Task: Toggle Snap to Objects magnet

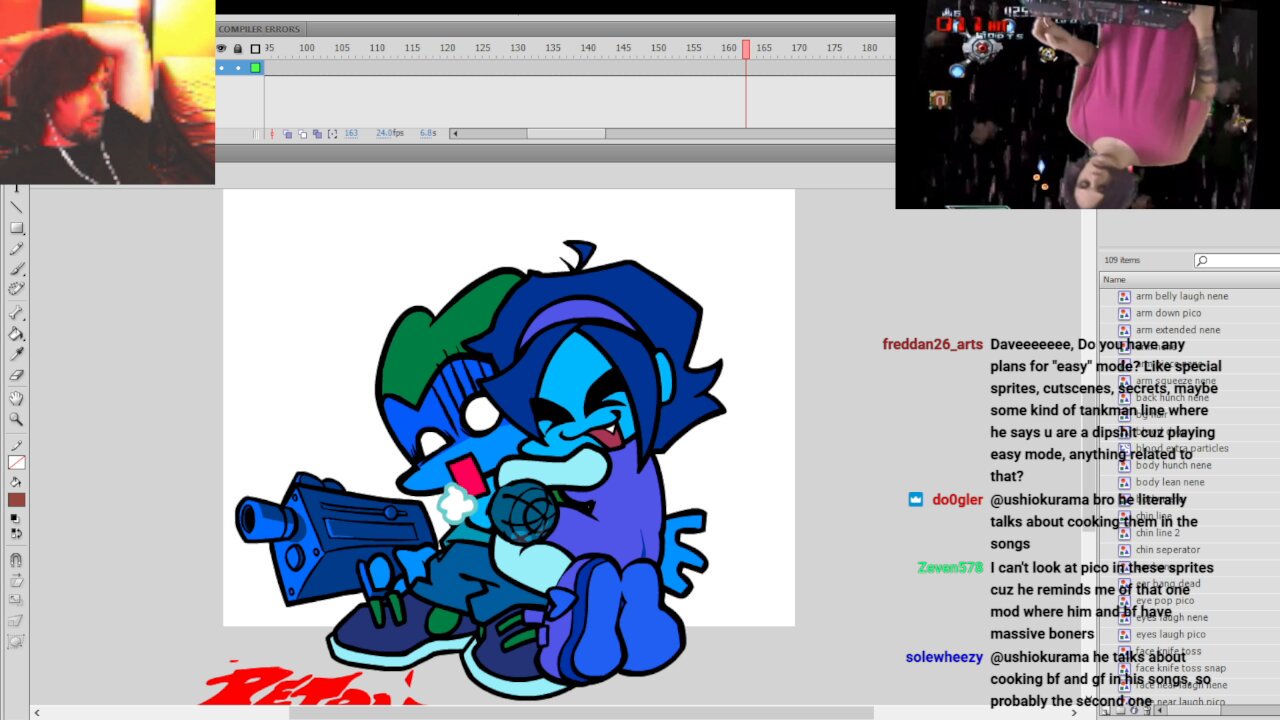Action: coord(16,560)
